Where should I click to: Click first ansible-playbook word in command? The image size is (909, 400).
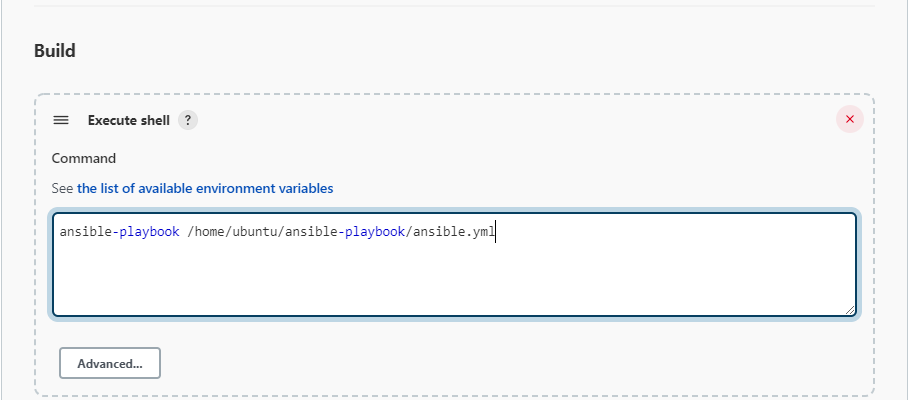[119, 232]
